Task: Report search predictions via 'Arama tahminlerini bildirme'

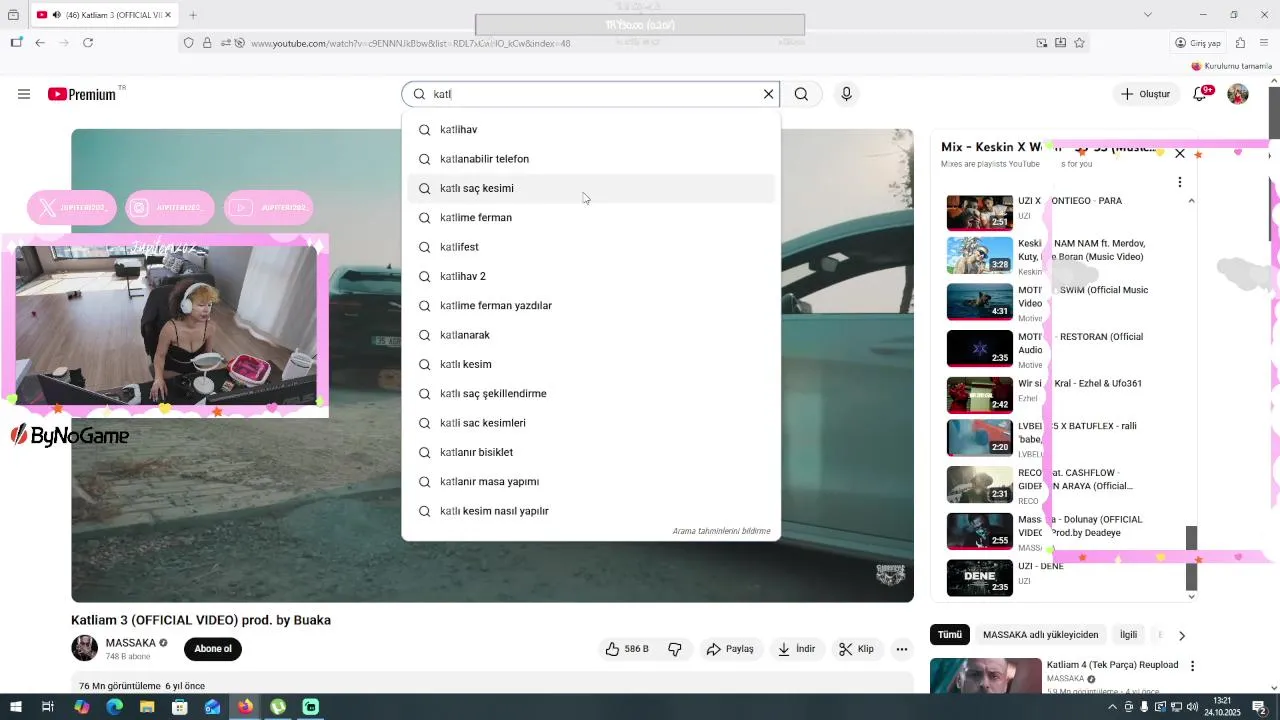Action: 721,531
